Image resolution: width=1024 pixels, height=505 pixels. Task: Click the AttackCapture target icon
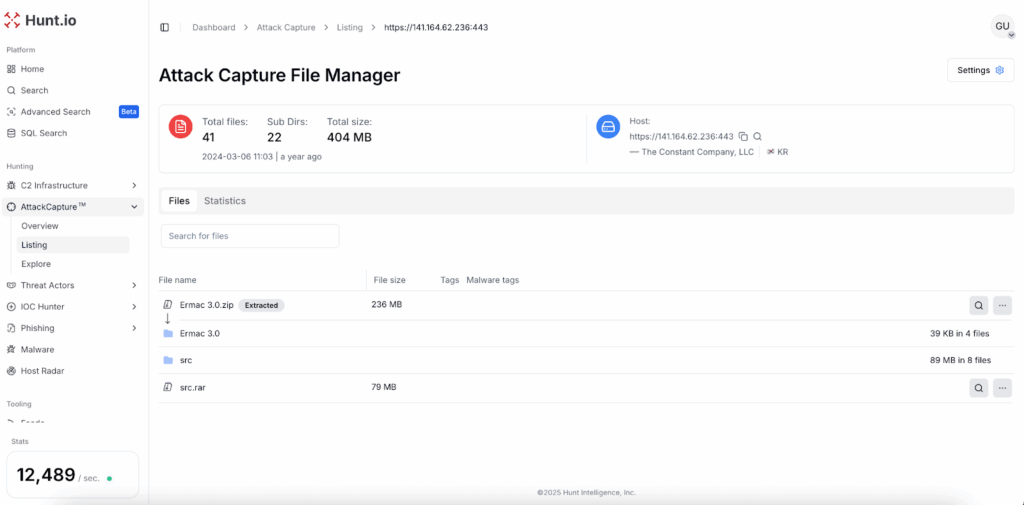(11, 207)
